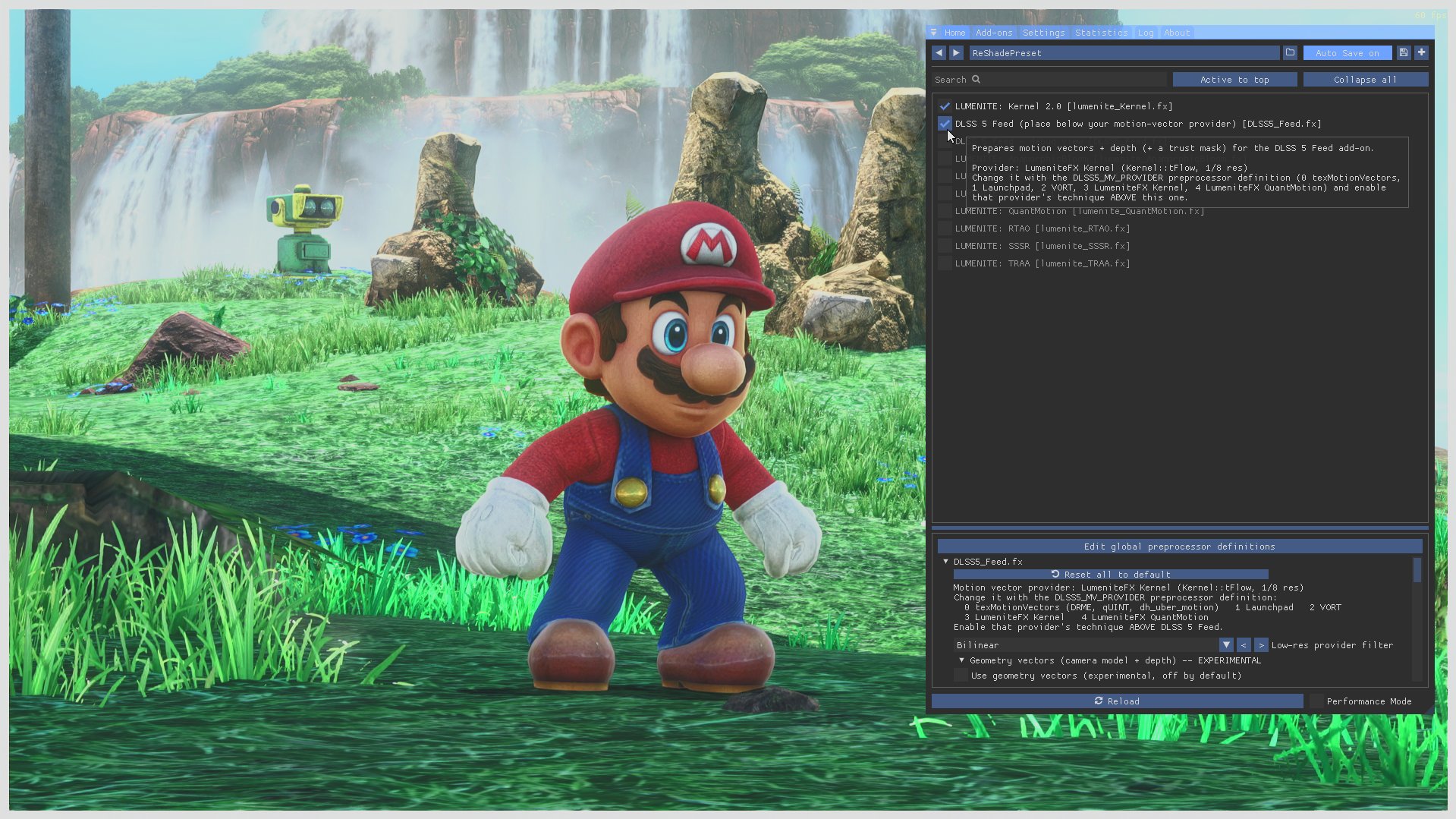The image size is (1456, 819).
Task: Select previous preset with left arrow
Action: coord(939,53)
